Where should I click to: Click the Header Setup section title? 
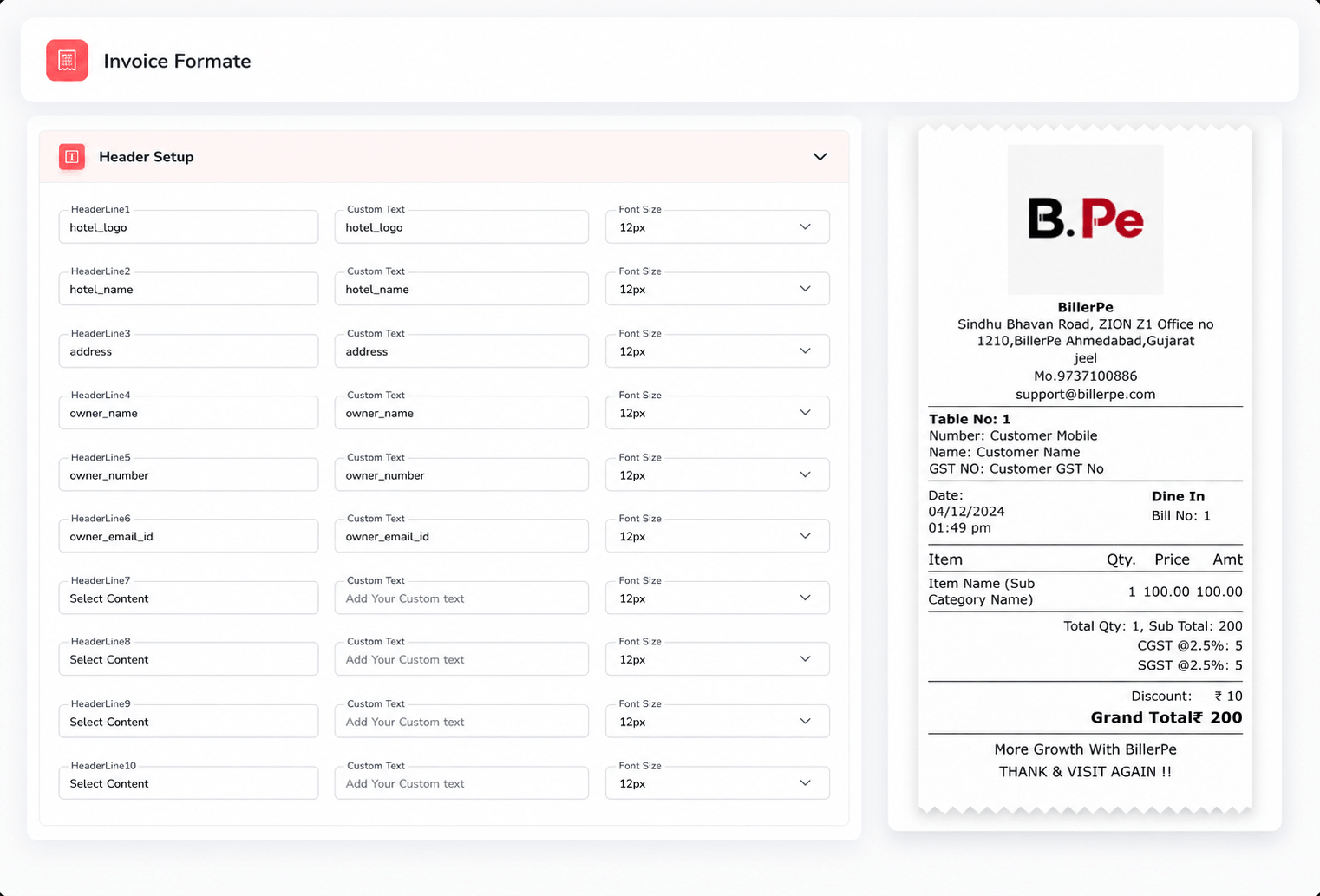tap(146, 157)
